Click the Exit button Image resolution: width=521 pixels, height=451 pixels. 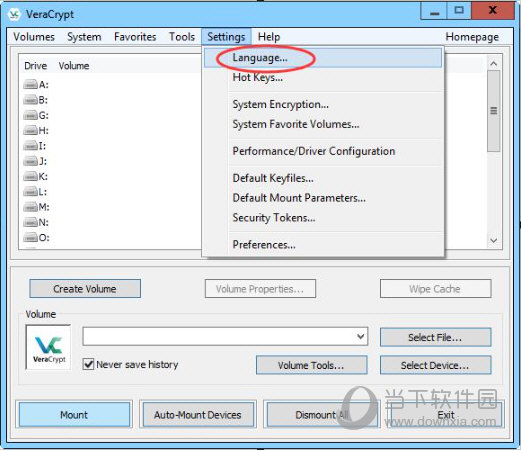tap(446, 415)
